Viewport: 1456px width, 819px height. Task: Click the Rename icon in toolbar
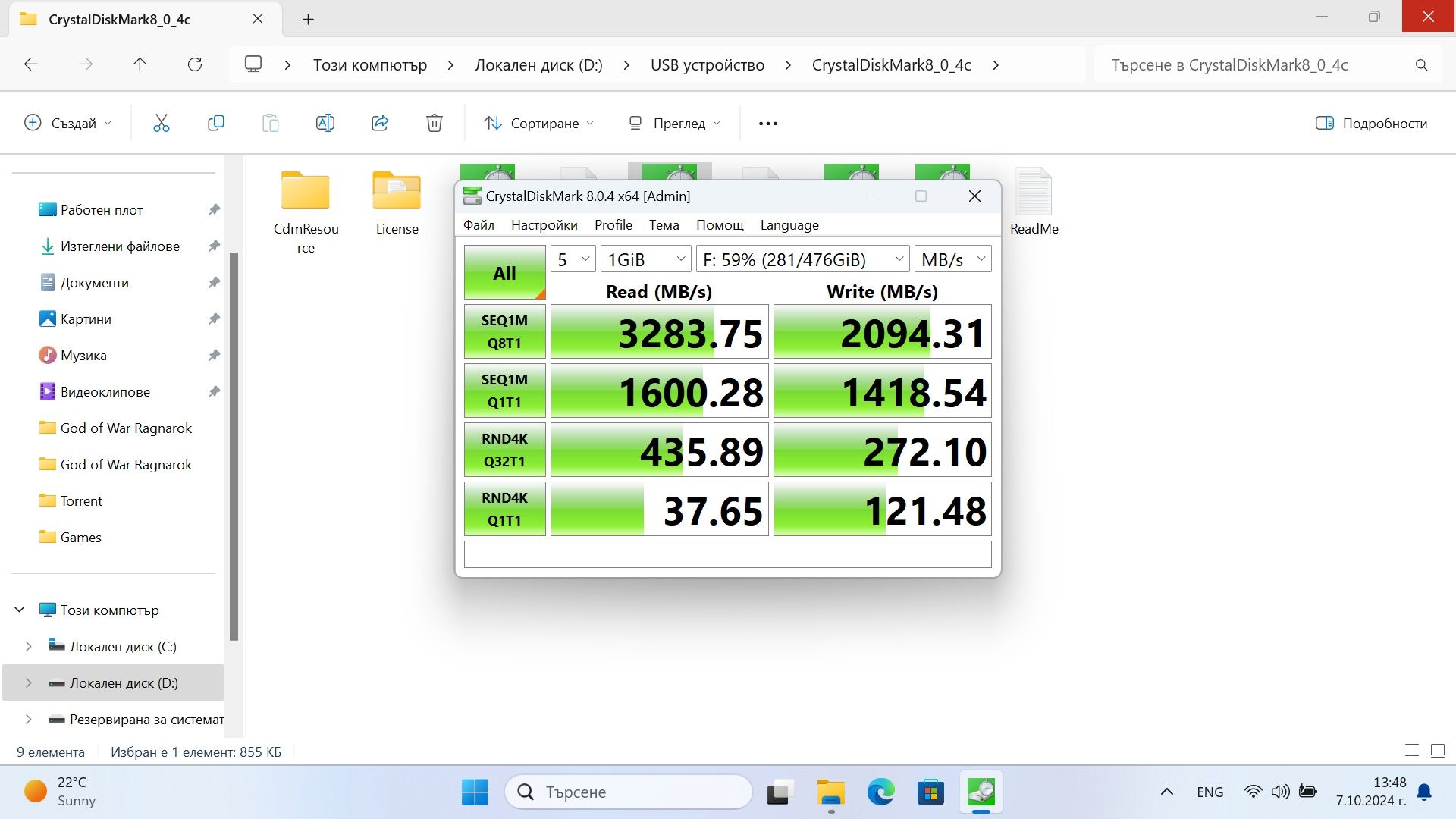[325, 123]
